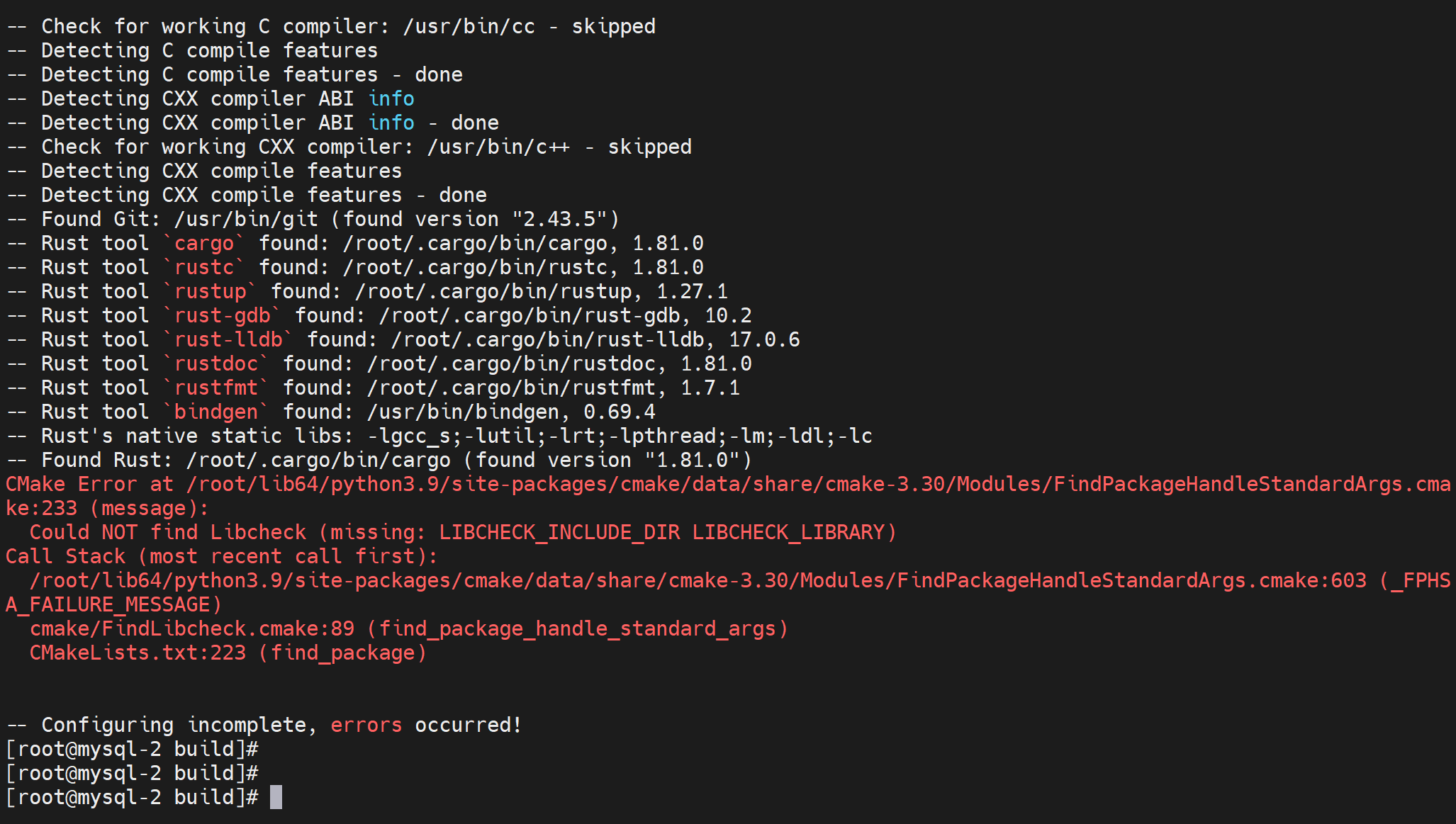
Task: Click the LIBCHECK_INCLUDE_DIR variable in the error
Action: (559, 532)
